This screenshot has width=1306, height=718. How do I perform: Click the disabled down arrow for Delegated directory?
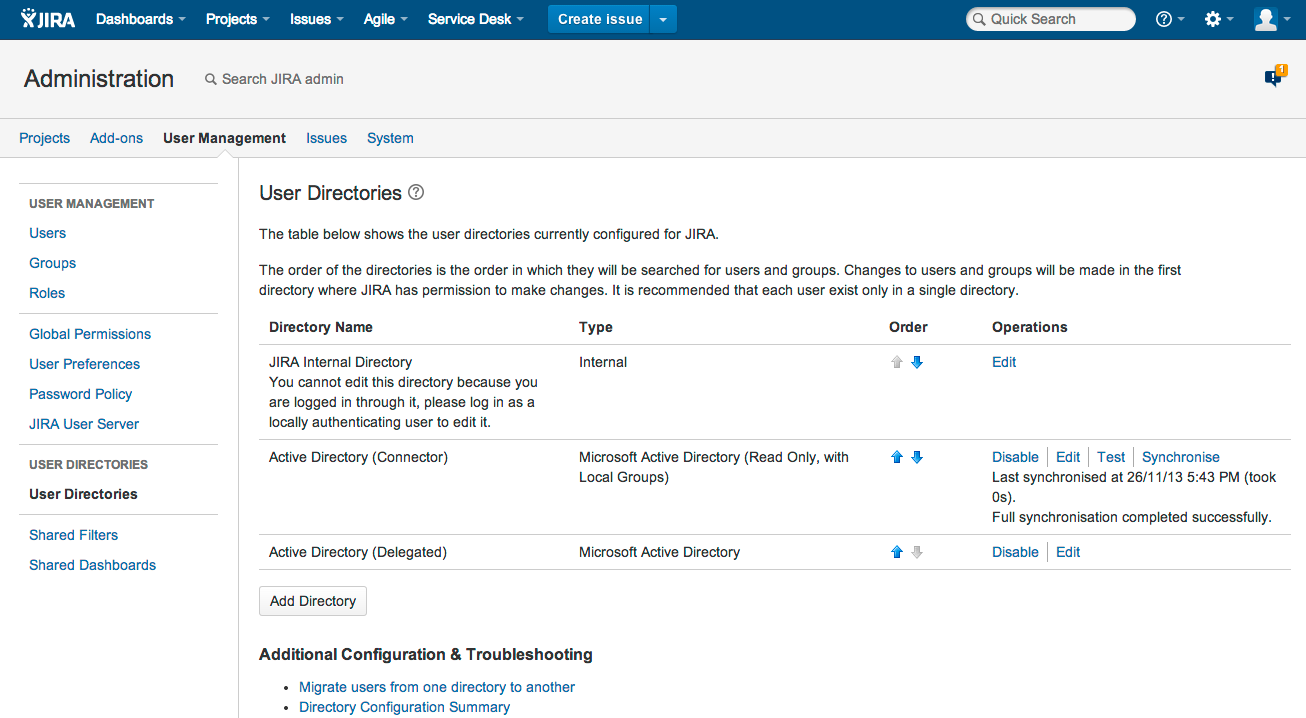(917, 552)
